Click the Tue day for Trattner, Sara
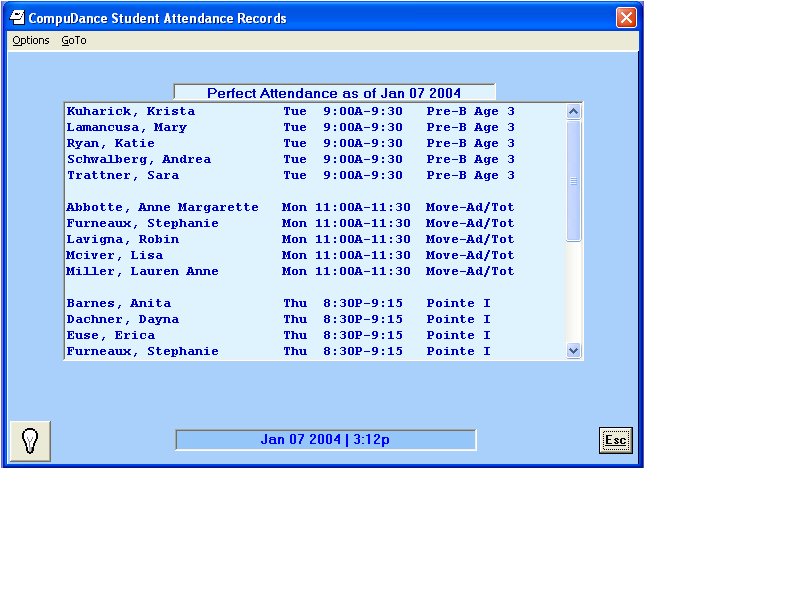800x600 pixels. point(295,175)
